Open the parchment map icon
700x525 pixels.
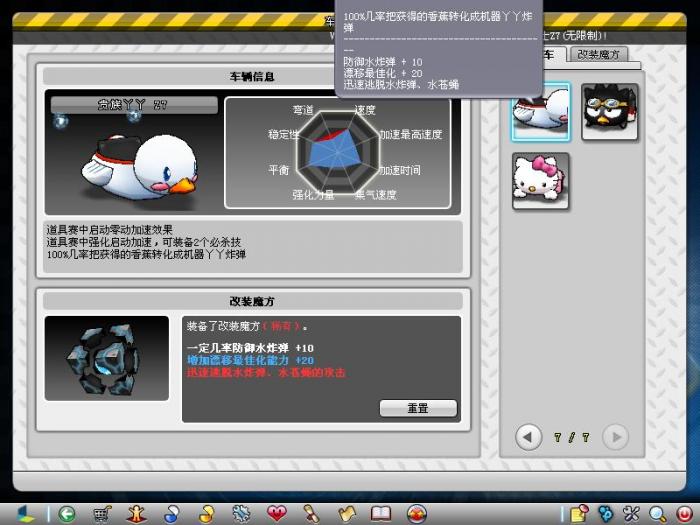pyautogui.click(x=346, y=514)
